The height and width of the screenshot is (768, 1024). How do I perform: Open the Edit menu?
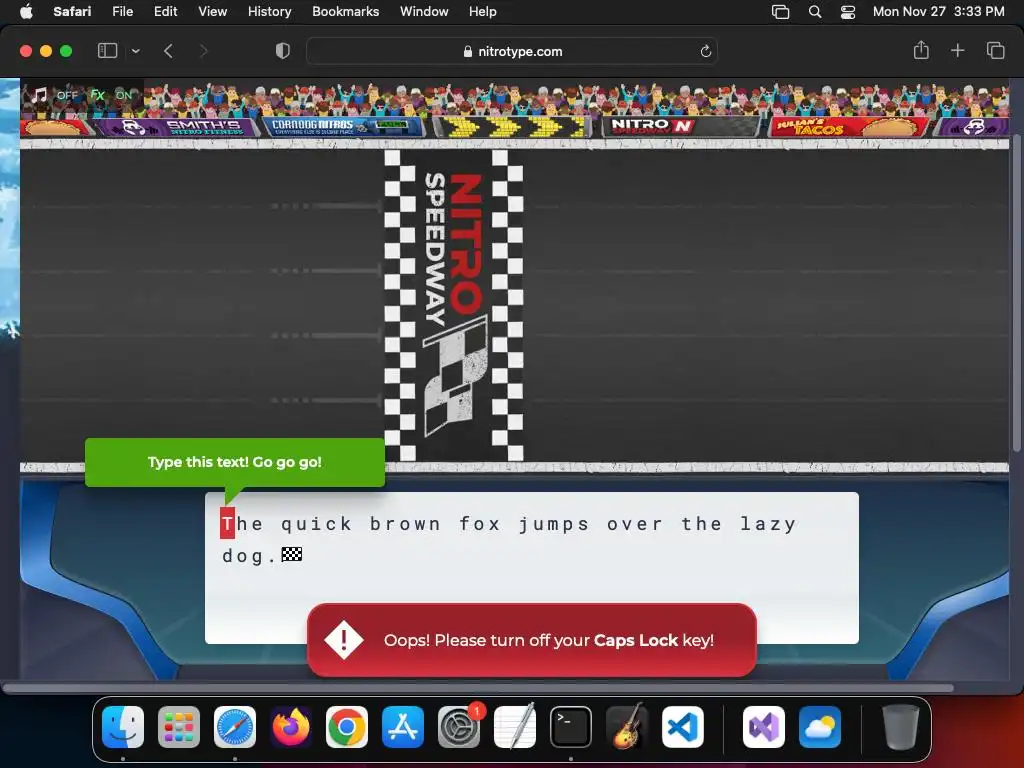coord(165,12)
